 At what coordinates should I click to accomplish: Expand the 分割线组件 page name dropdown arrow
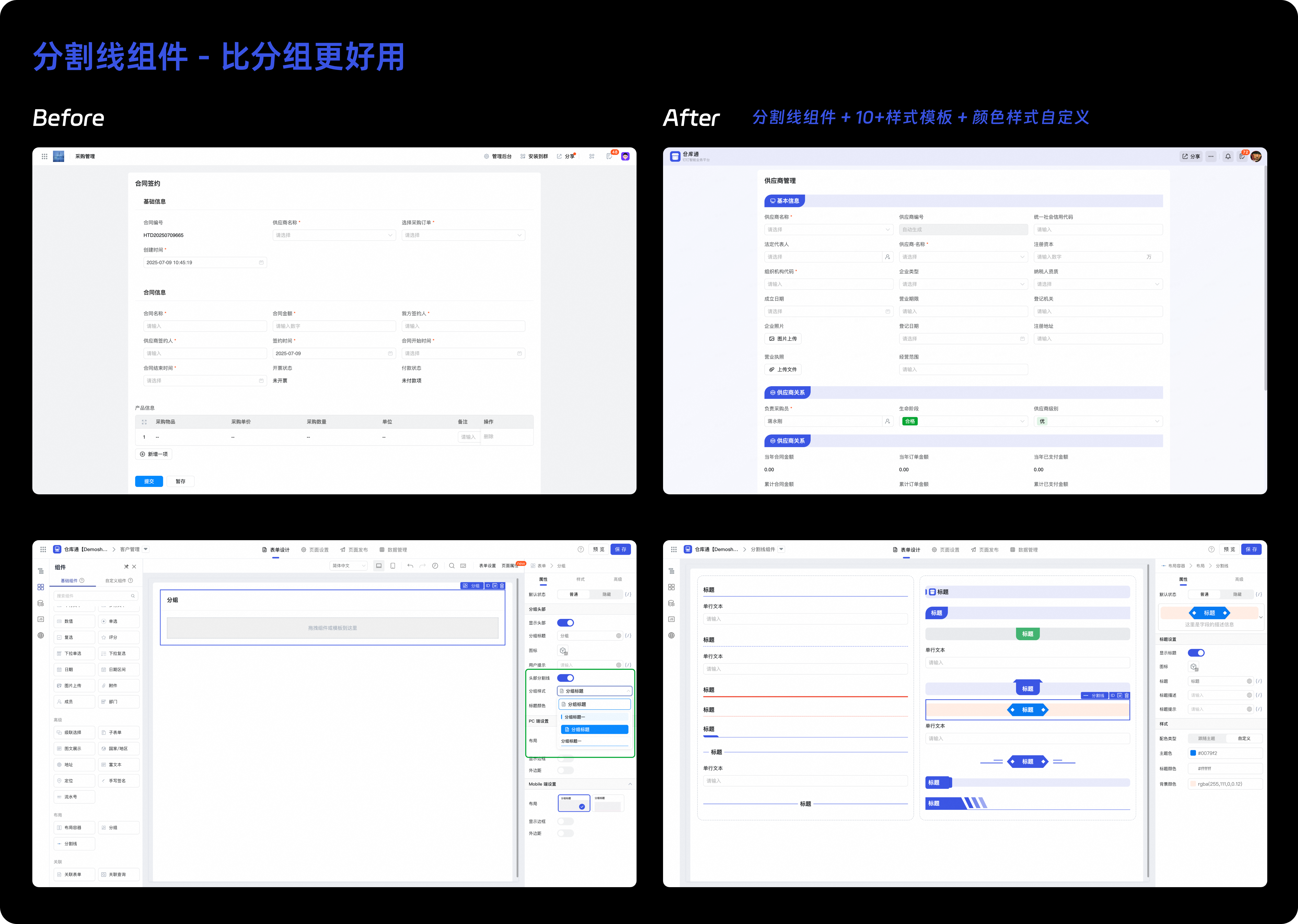781,549
